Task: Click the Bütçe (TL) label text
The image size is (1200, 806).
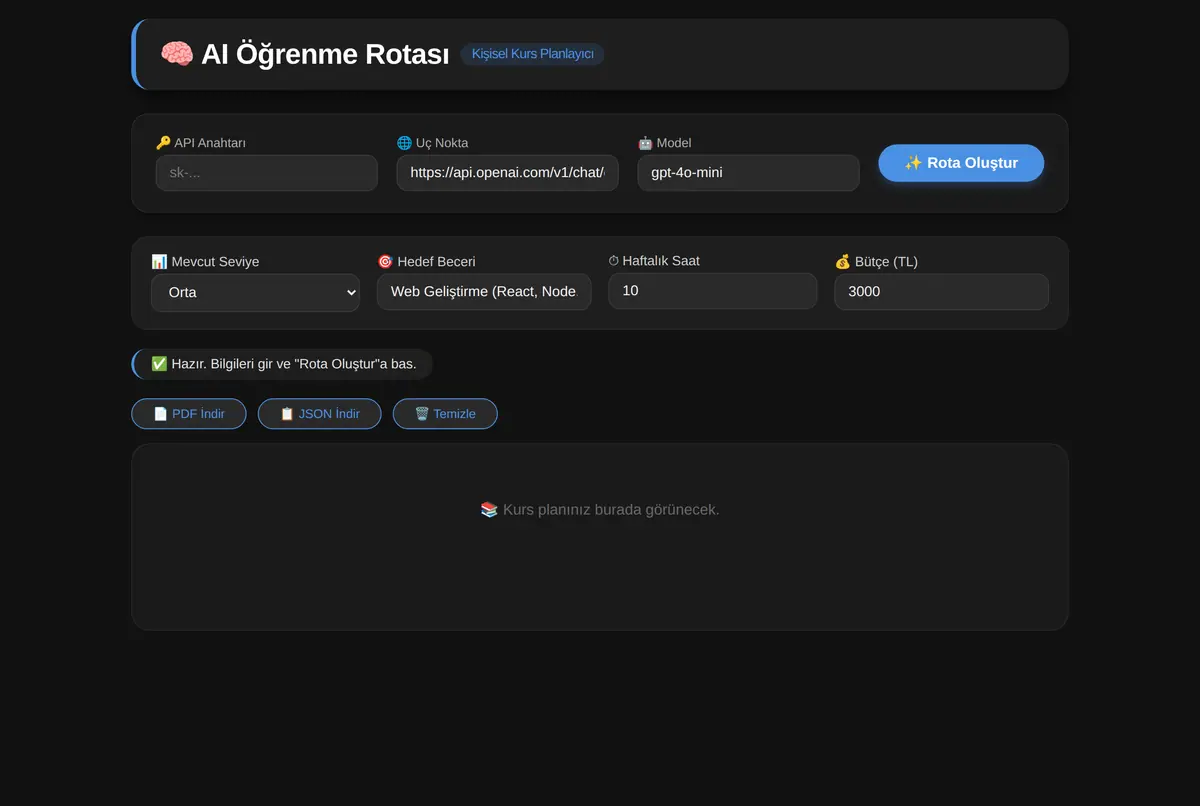Action: pos(886,262)
